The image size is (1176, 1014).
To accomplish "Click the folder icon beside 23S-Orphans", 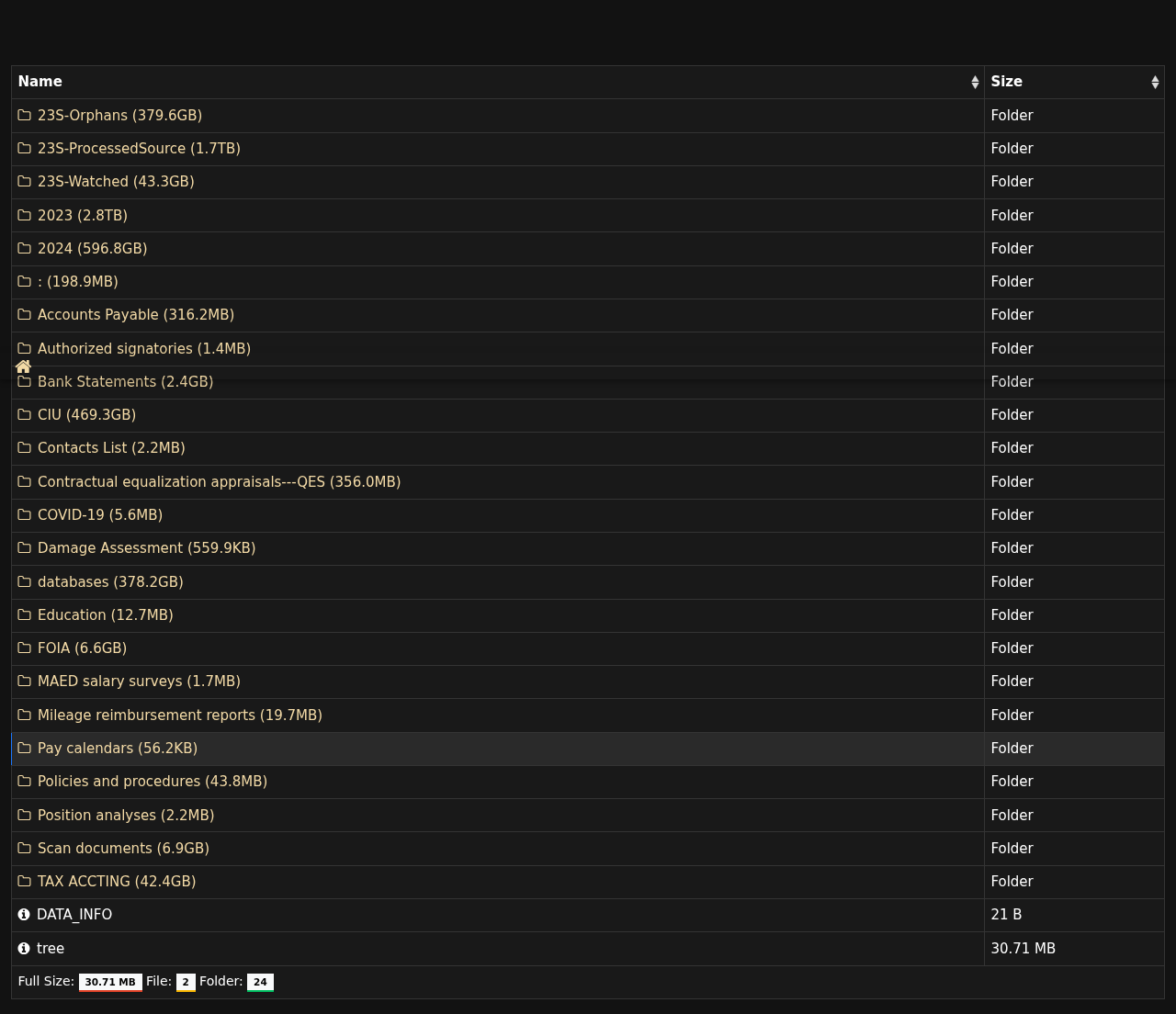I will click(25, 116).
